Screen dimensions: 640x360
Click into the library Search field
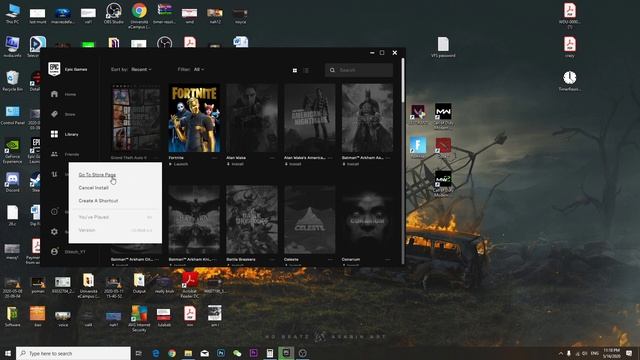click(x=359, y=70)
